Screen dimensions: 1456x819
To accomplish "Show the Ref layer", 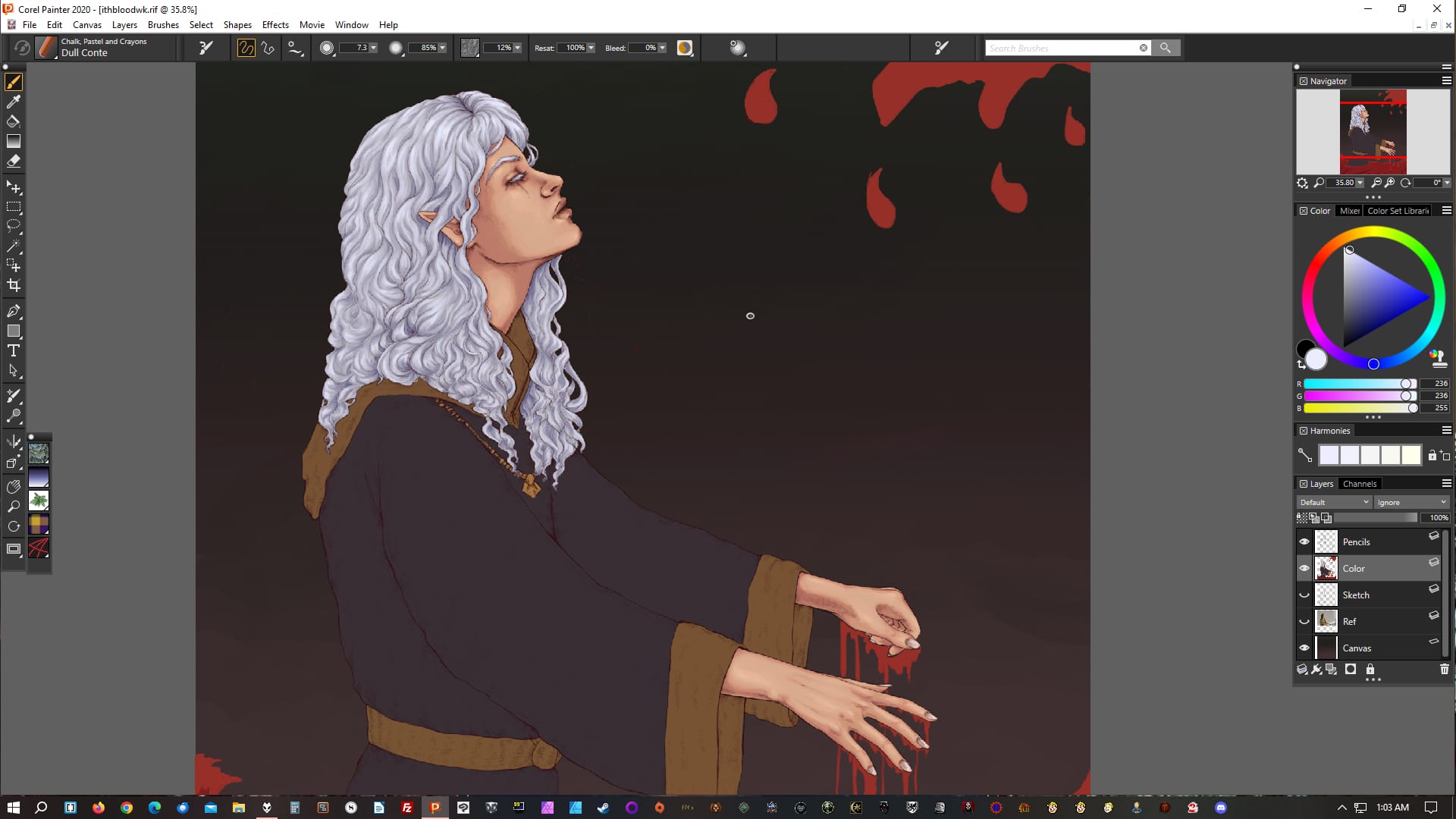I will click(x=1304, y=621).
